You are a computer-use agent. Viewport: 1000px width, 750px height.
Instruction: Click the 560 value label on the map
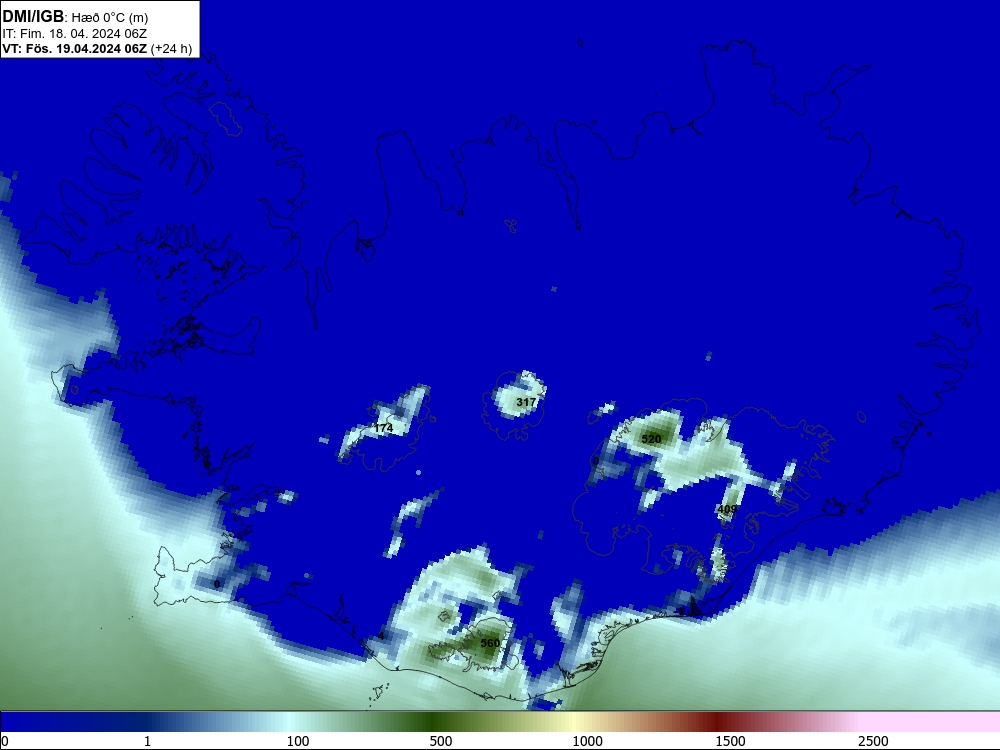(490, 643)
